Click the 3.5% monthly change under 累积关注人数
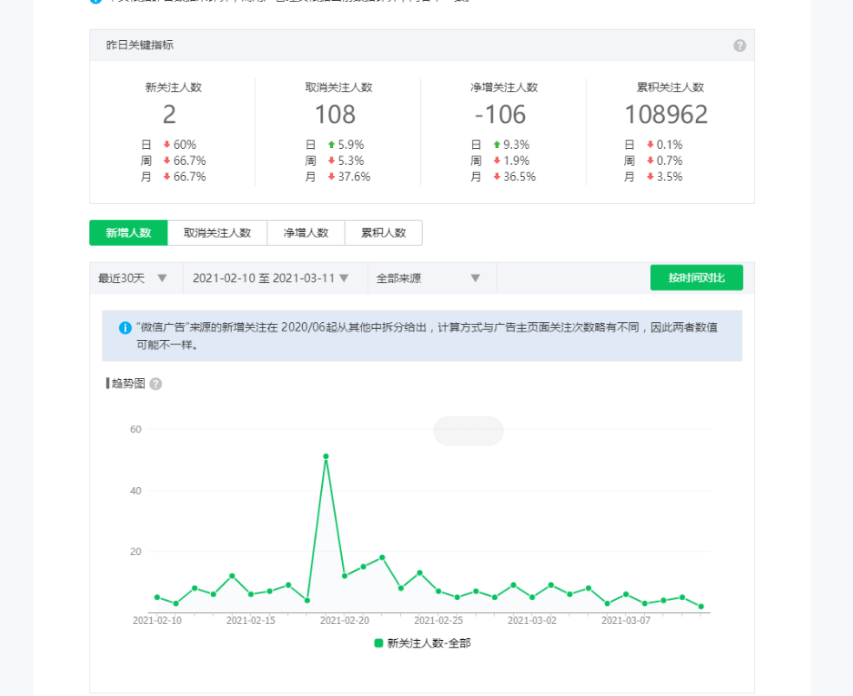 (x=669, y=177)
